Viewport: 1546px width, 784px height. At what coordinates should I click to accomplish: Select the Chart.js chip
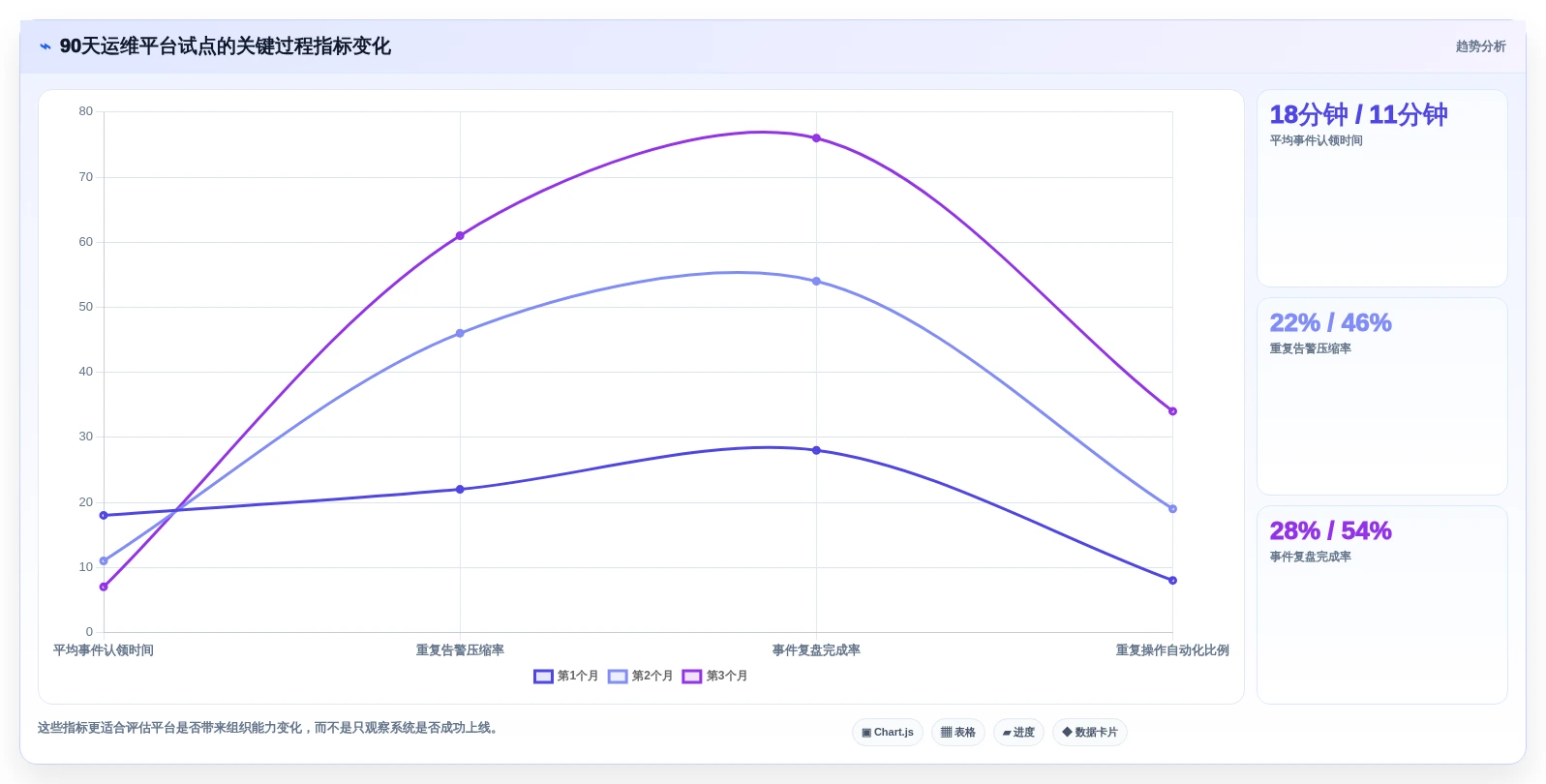pyautogui.click(x=888, y=733)
